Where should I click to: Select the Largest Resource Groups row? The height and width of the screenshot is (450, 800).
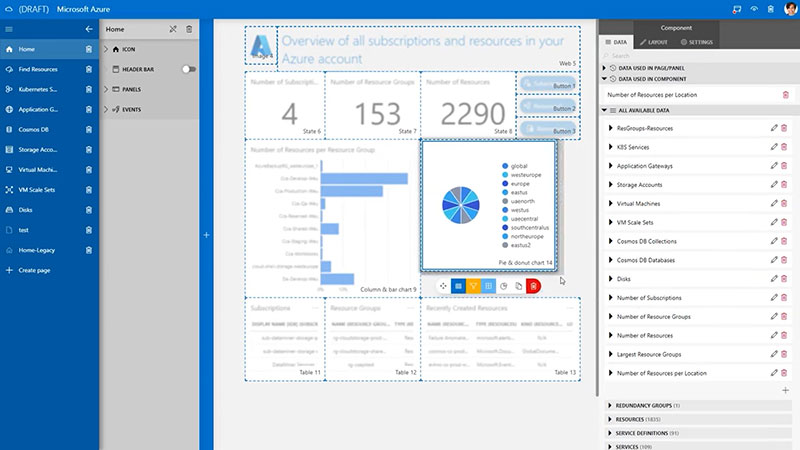(698, 354)
